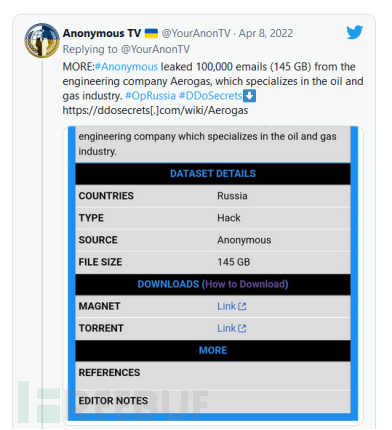
Task: Open the Anonymous TV profile avatar
Action: tap(42, 40)
